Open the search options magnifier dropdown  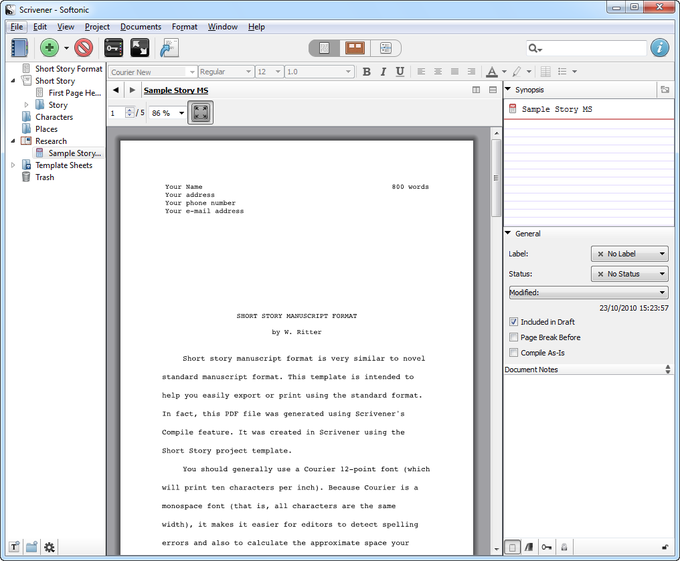pyautogui.click(x=535, y=48)
